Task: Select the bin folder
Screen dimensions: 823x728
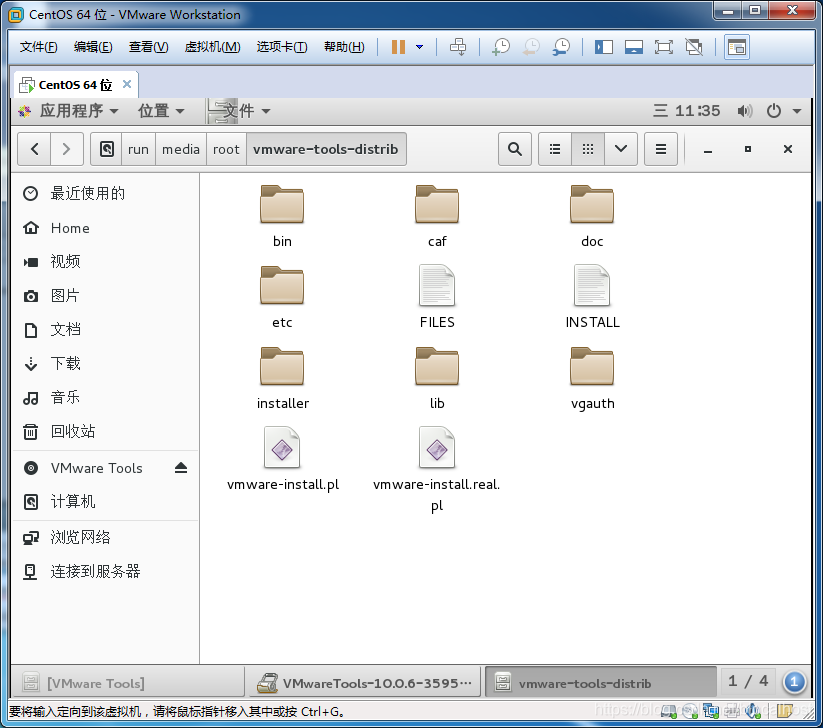Action: [x=282, y=216]
